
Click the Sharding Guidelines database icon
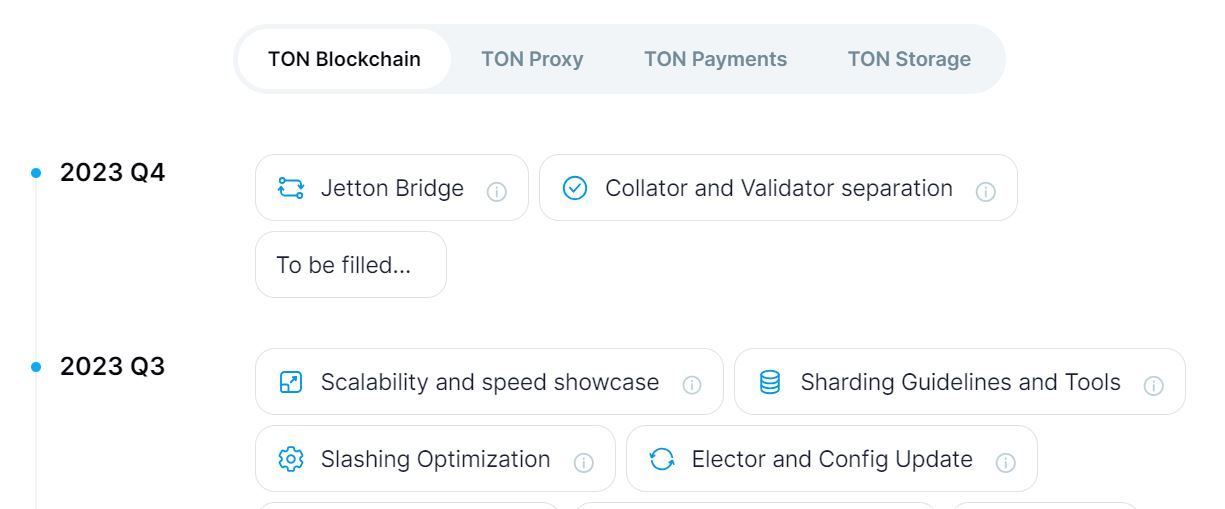point(771,383)
